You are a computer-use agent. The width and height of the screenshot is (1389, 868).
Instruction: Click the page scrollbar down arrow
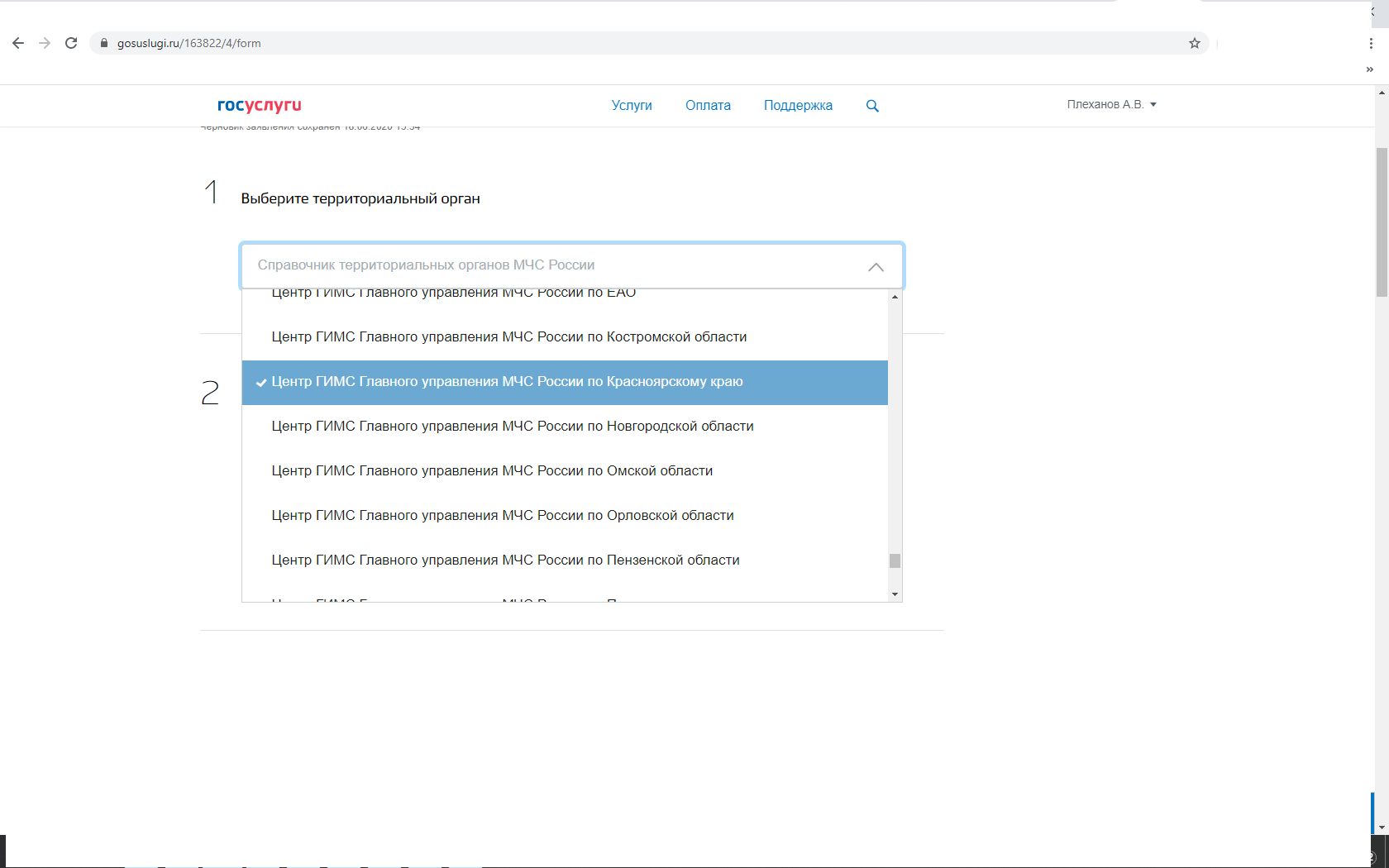pyautogui.click(x=1382, y=827)
